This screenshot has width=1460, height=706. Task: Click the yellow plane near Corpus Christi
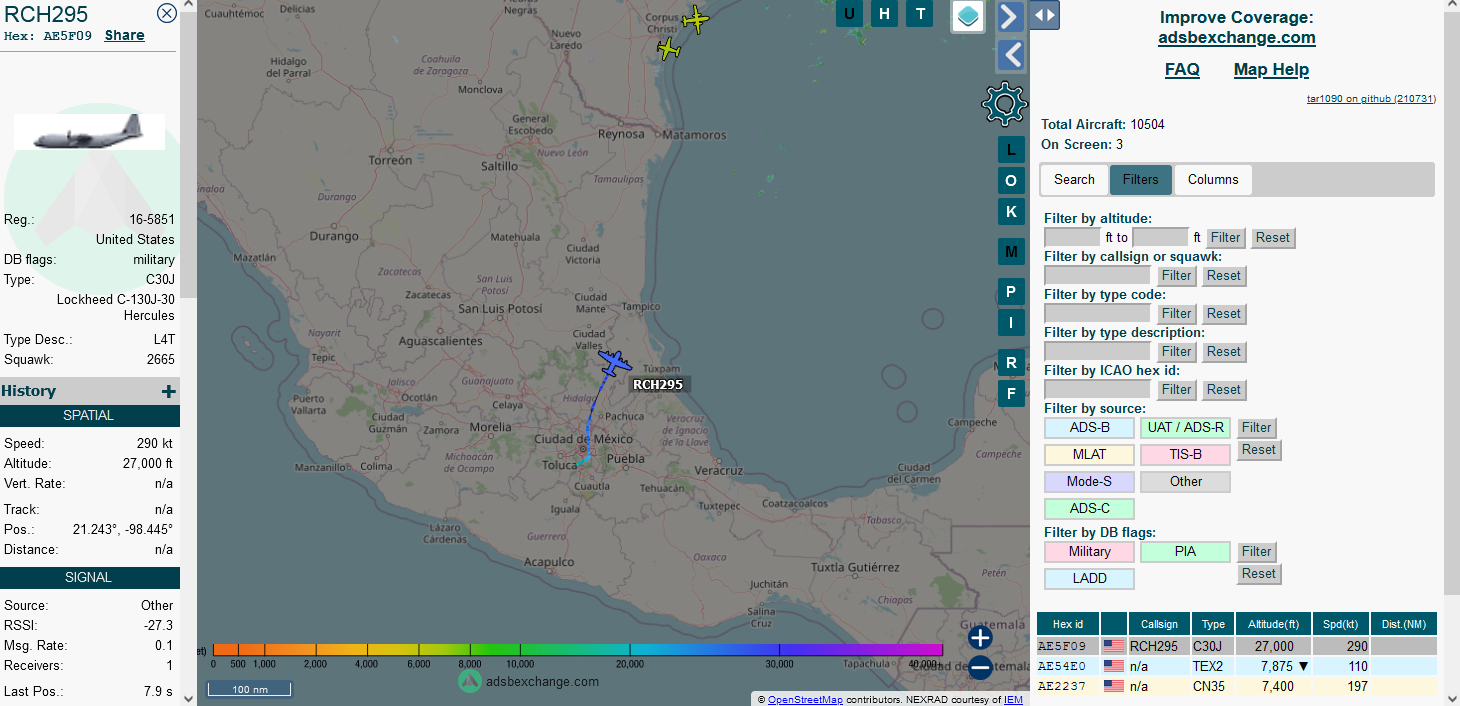694,19
